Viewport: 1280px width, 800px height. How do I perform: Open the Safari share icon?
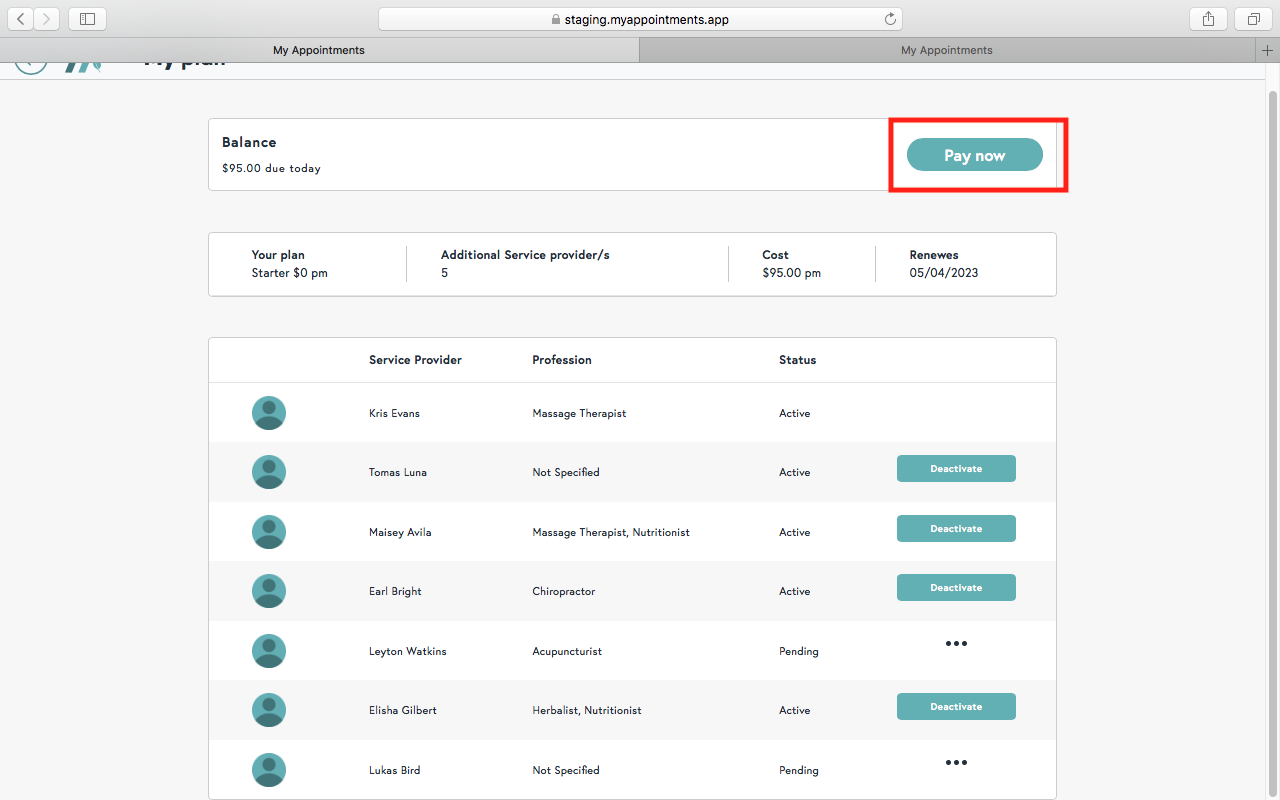[x=1208, y=19]
